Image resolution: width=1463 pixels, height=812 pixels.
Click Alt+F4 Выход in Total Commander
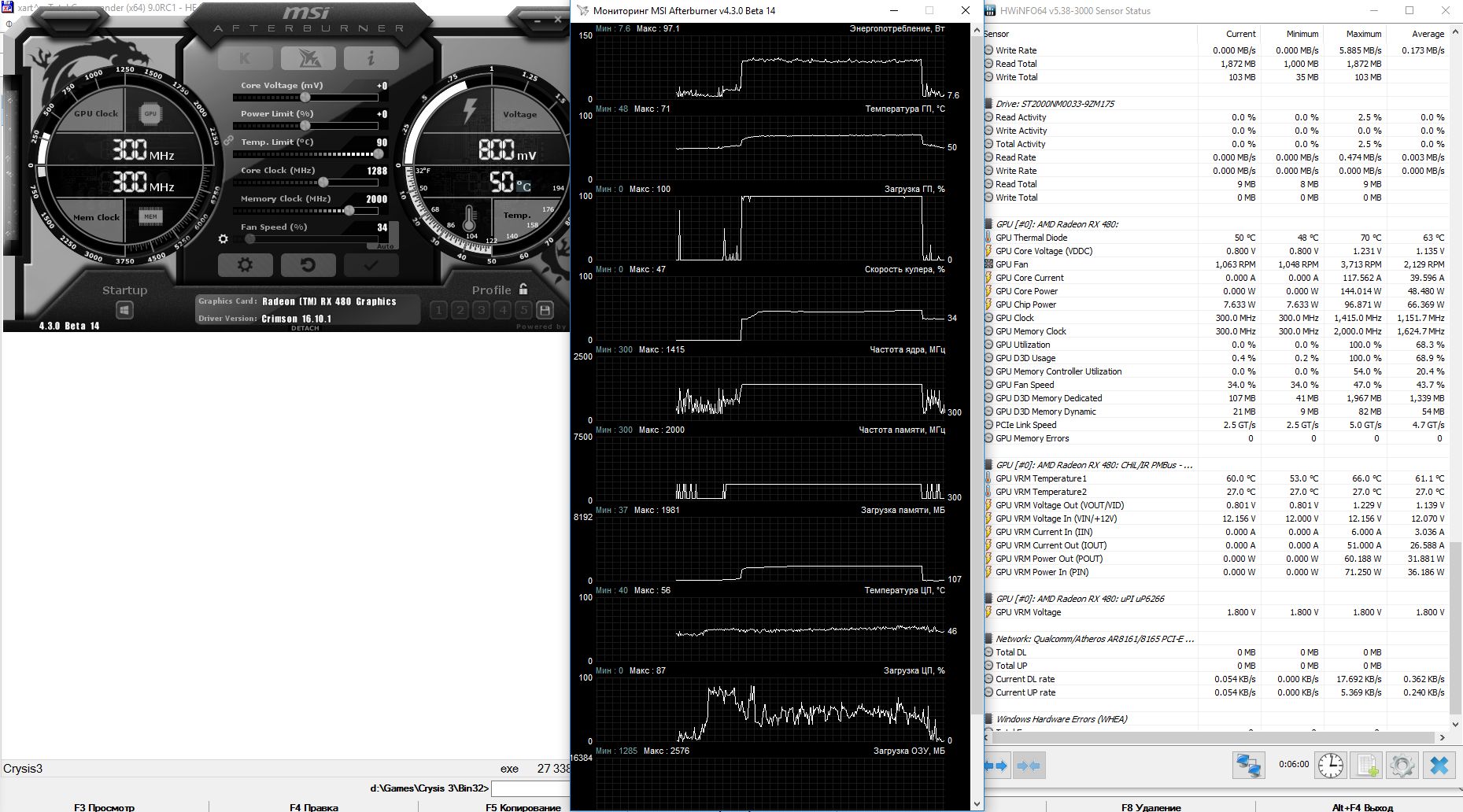click(1362, 807)
